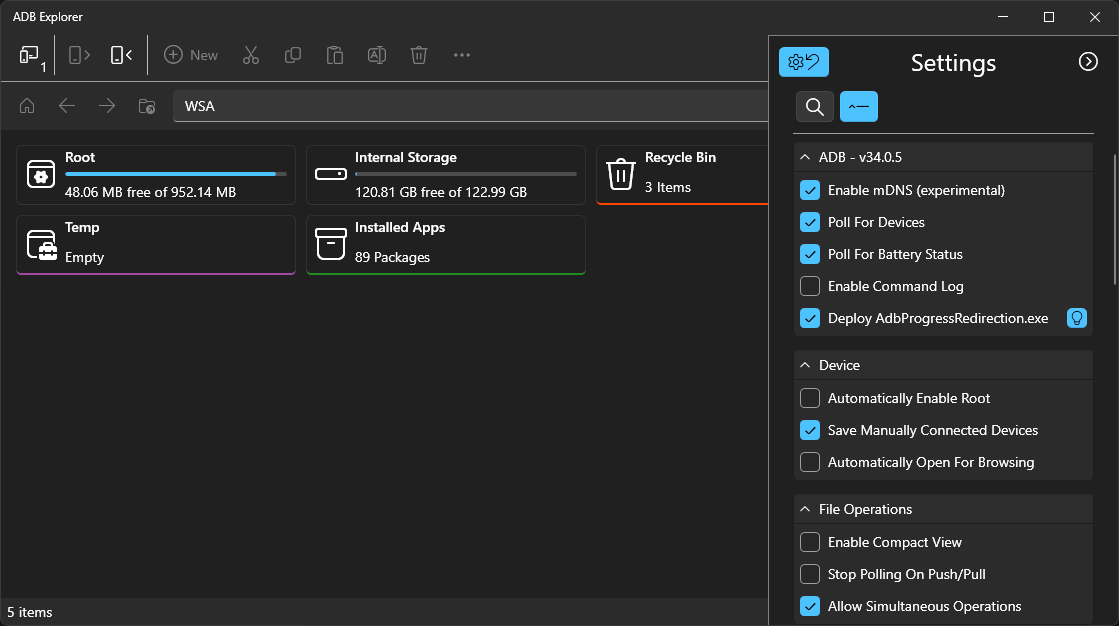
Task: Reset settings with the gear-undo icon
Action: 803,63
